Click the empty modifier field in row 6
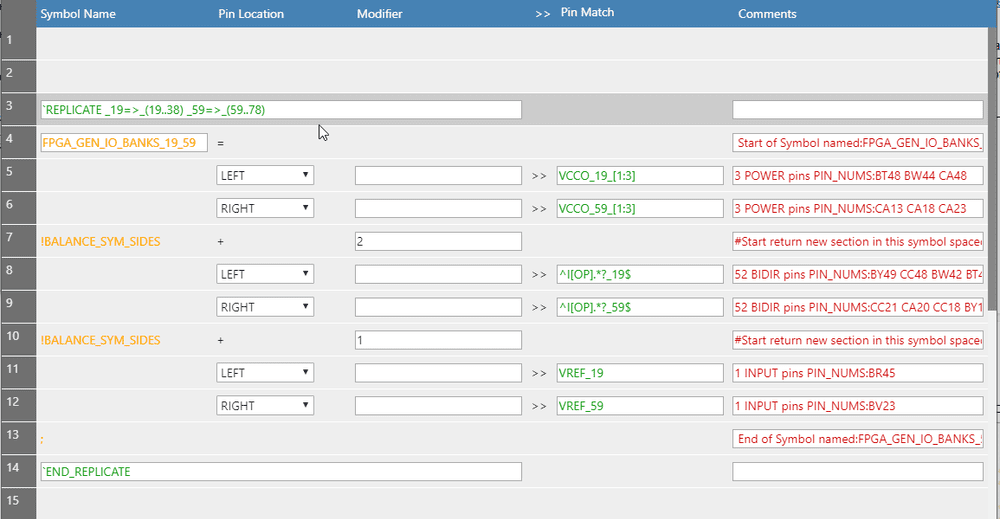 click(438, 208)
